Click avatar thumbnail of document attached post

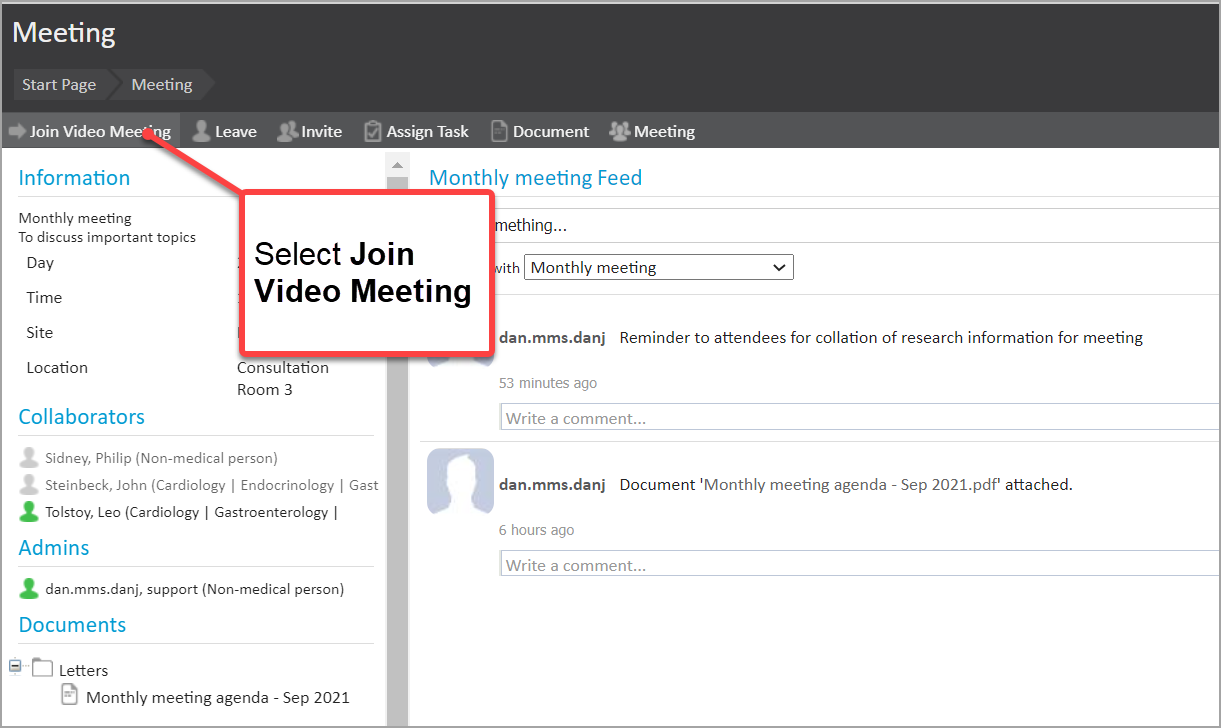coord(460,481)
